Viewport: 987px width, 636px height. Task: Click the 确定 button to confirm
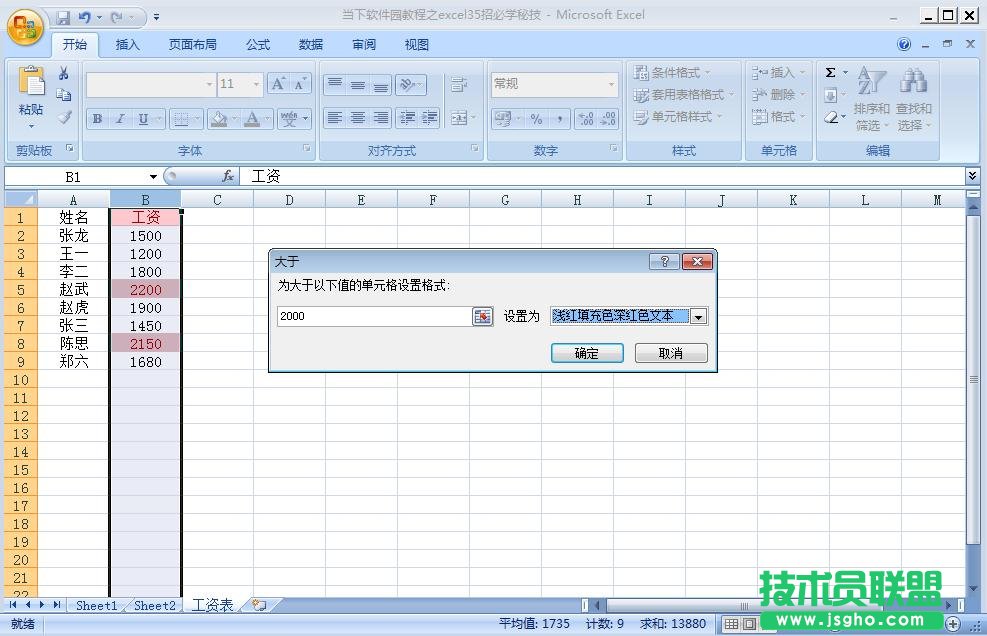(x=587, y=352)
